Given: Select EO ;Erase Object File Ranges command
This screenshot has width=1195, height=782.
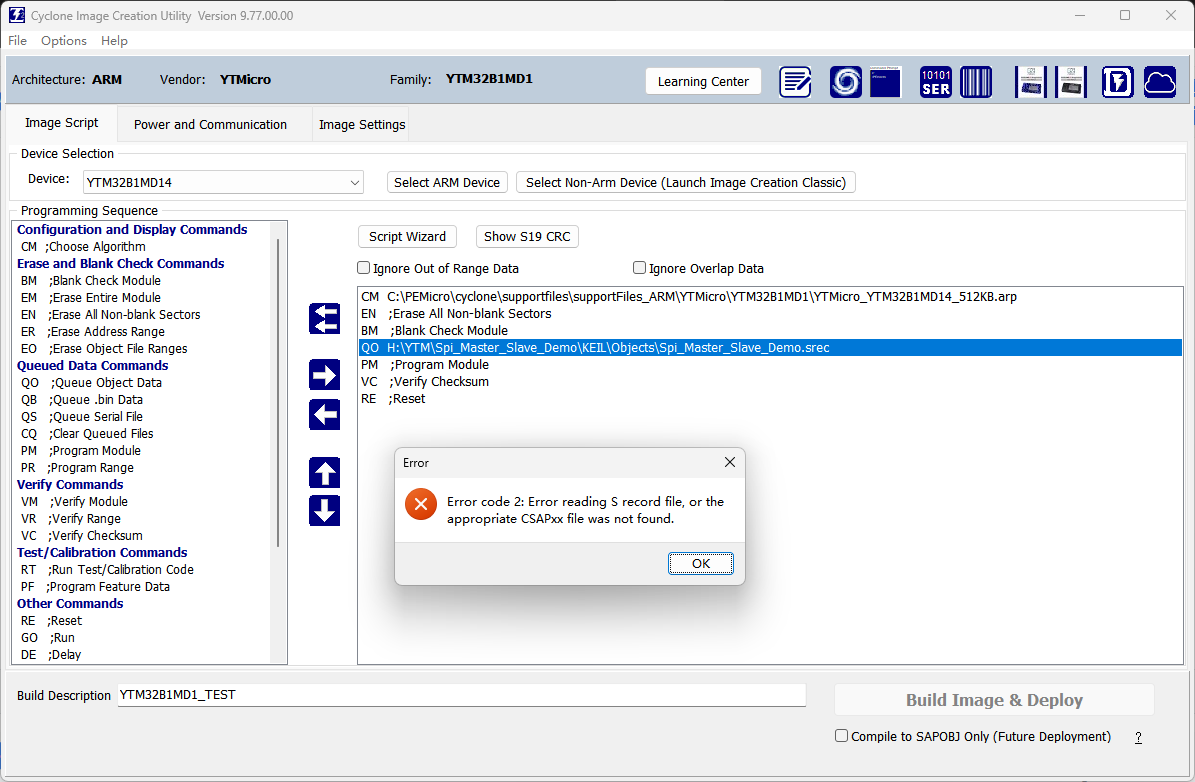Looking at the screenshot, I should pos(104,348).
